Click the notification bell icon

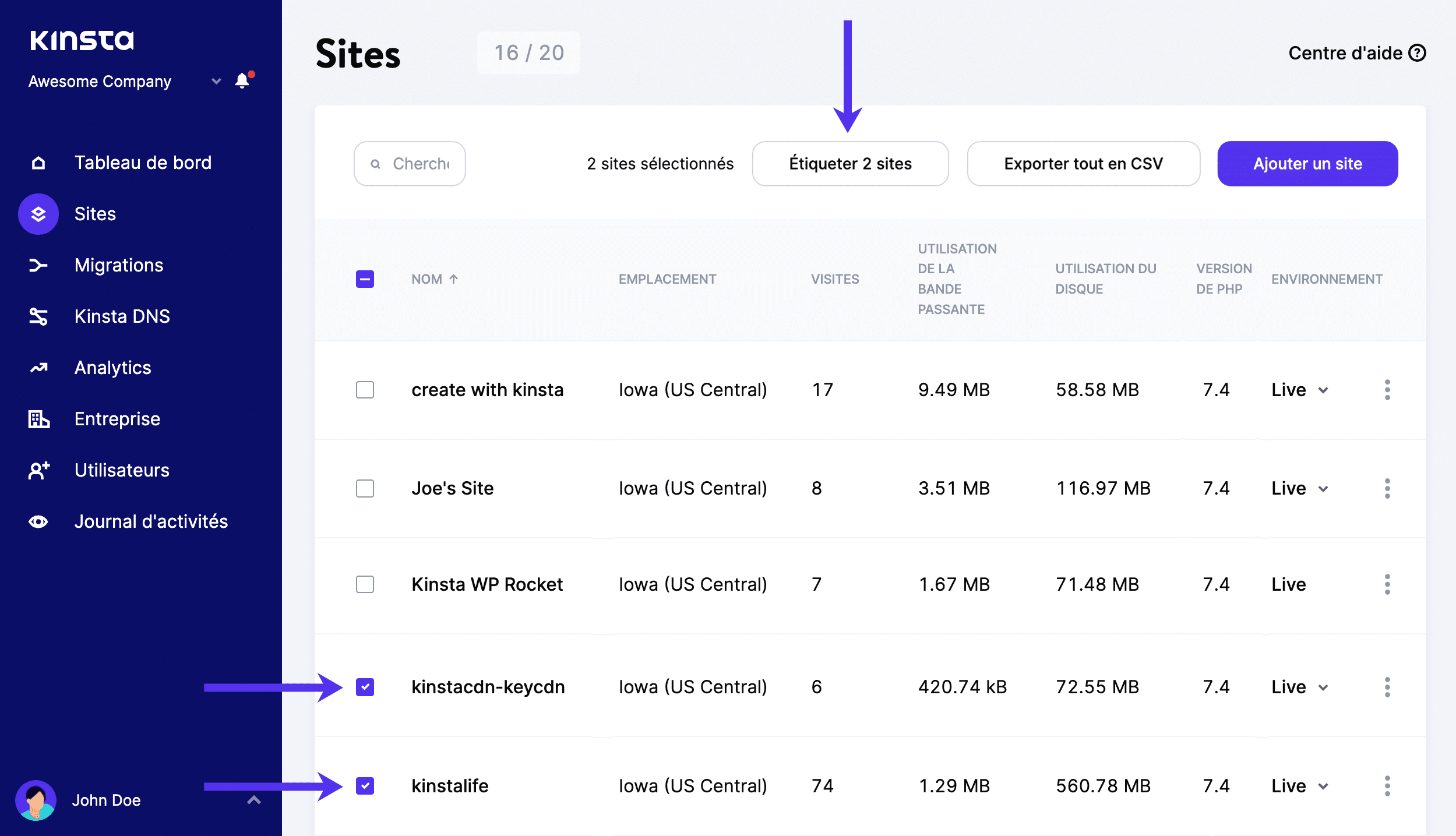click(242, 81)
